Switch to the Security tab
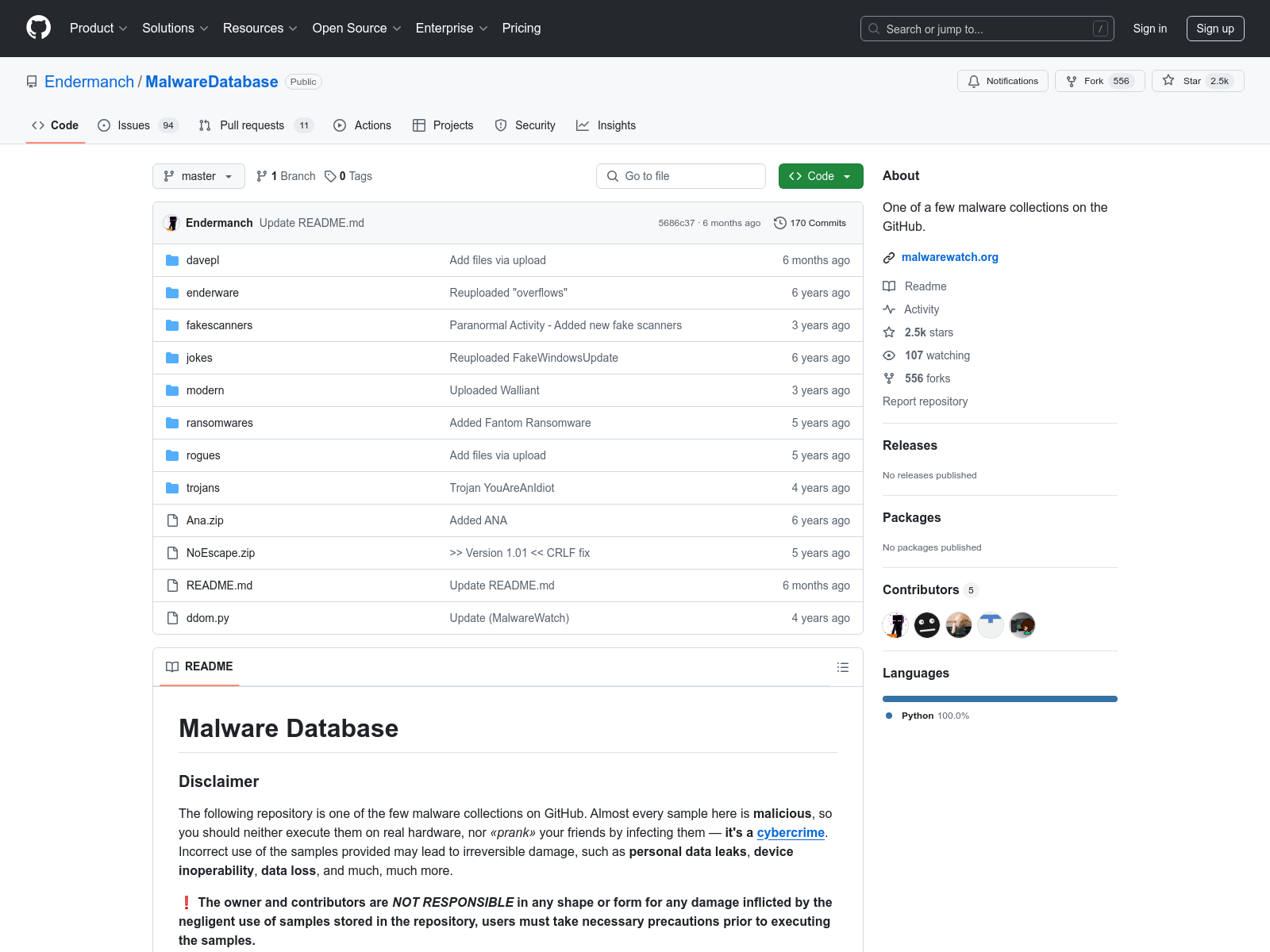 pyautogui.click(x=525, y=125)
